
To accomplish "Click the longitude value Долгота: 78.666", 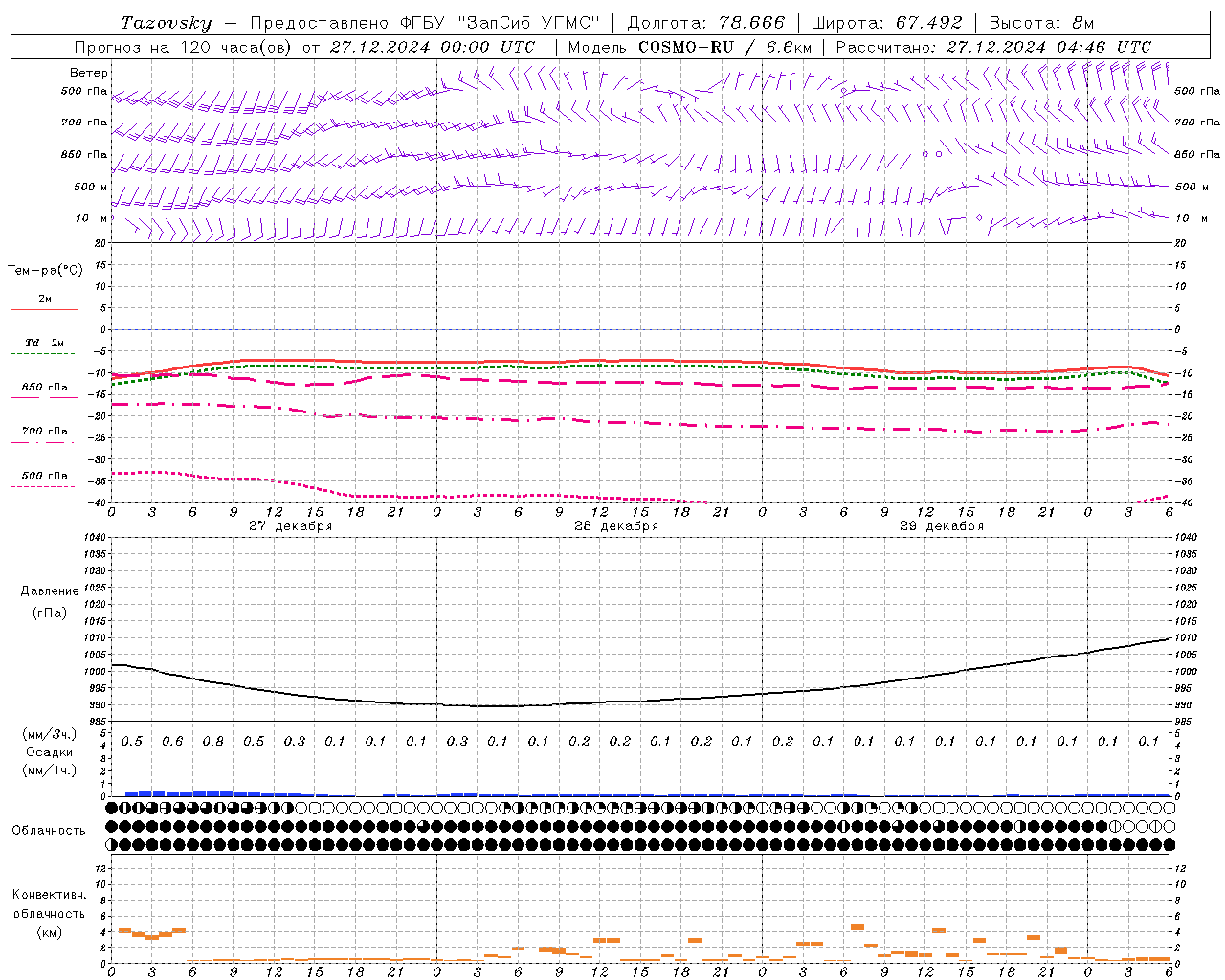I will point(706,23).
